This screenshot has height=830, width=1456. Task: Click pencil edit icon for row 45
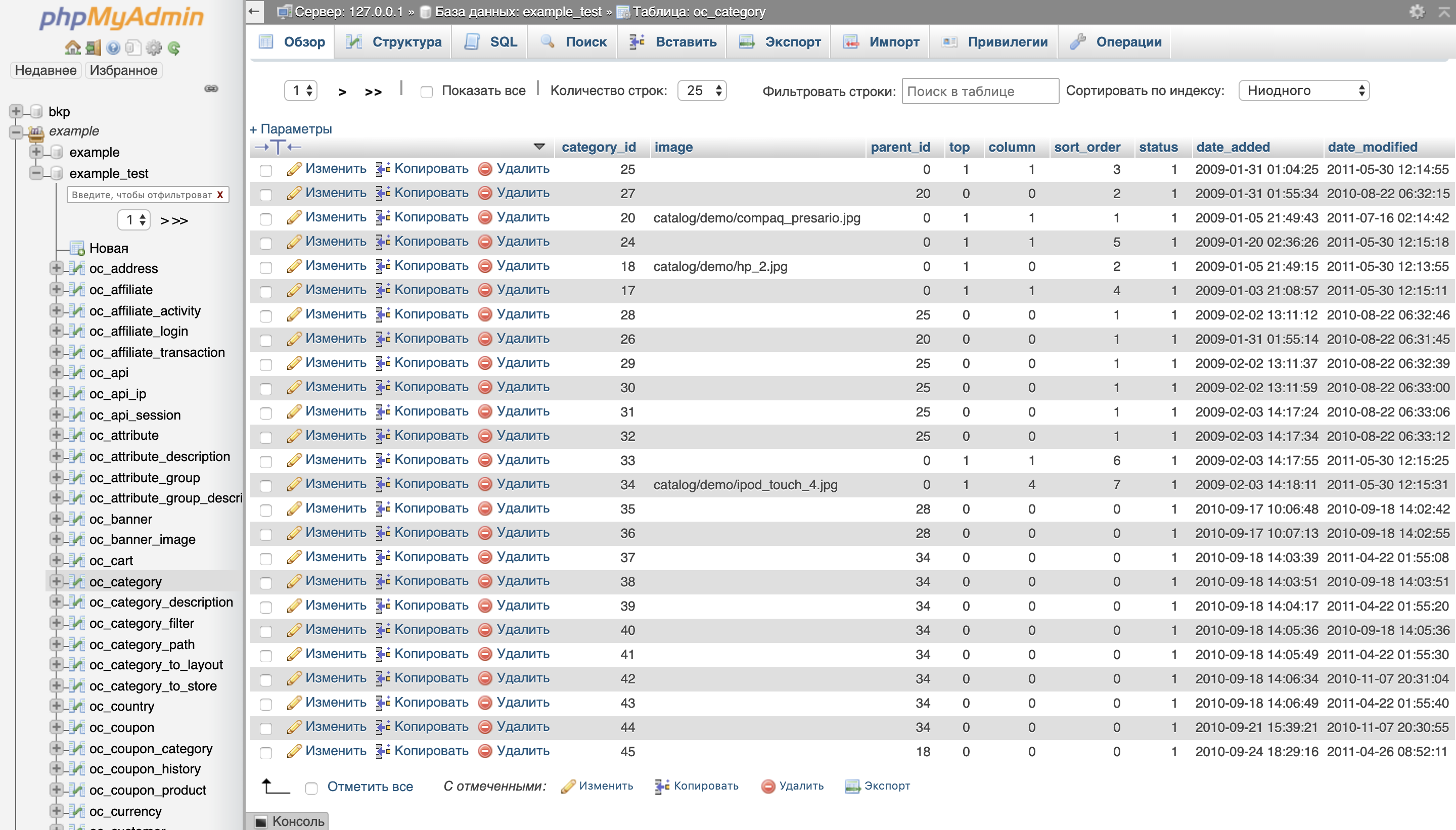click(x=294, y=751)
